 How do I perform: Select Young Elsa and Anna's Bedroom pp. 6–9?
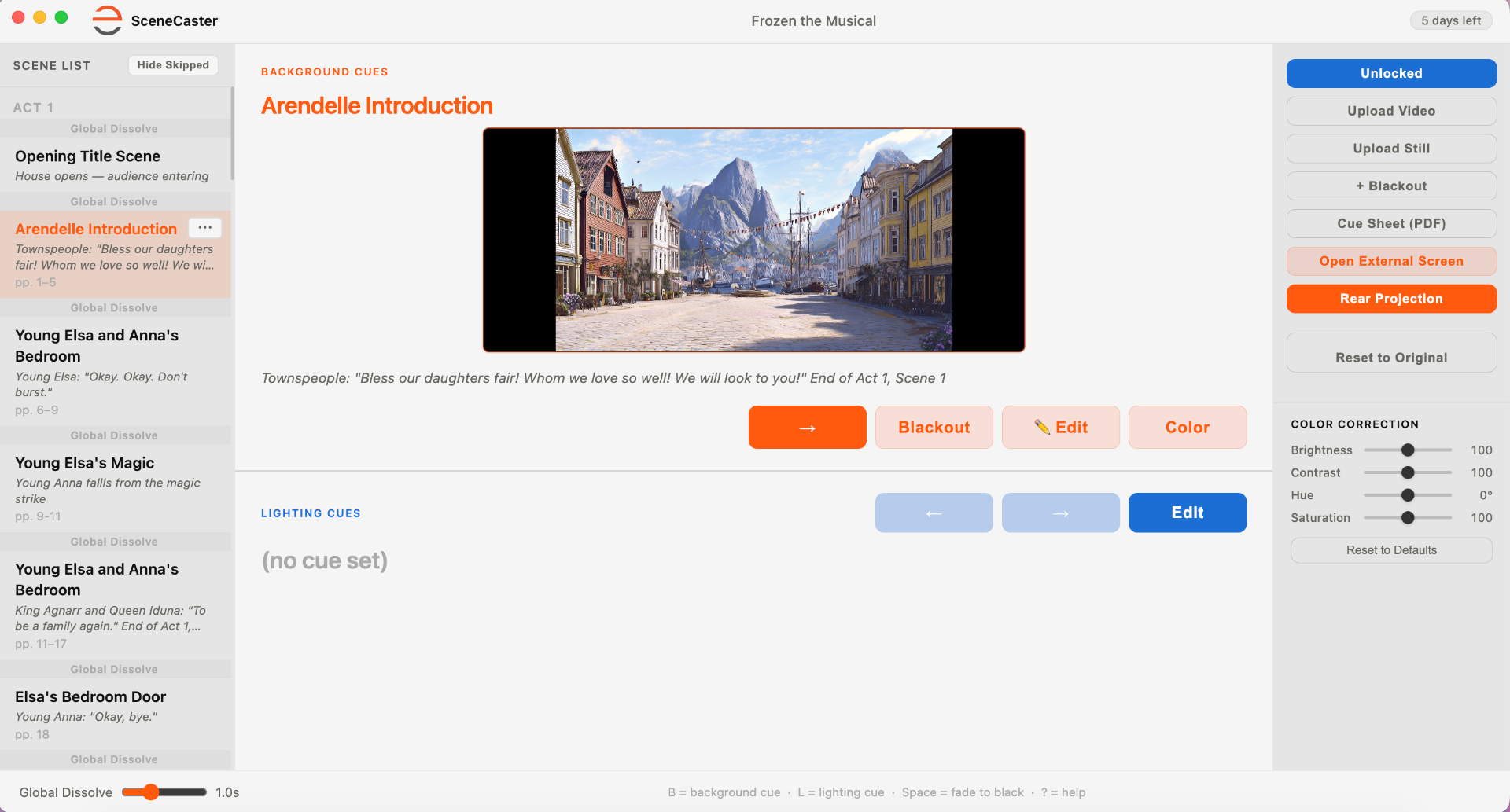pyautogui.click(x=116, y=372)
